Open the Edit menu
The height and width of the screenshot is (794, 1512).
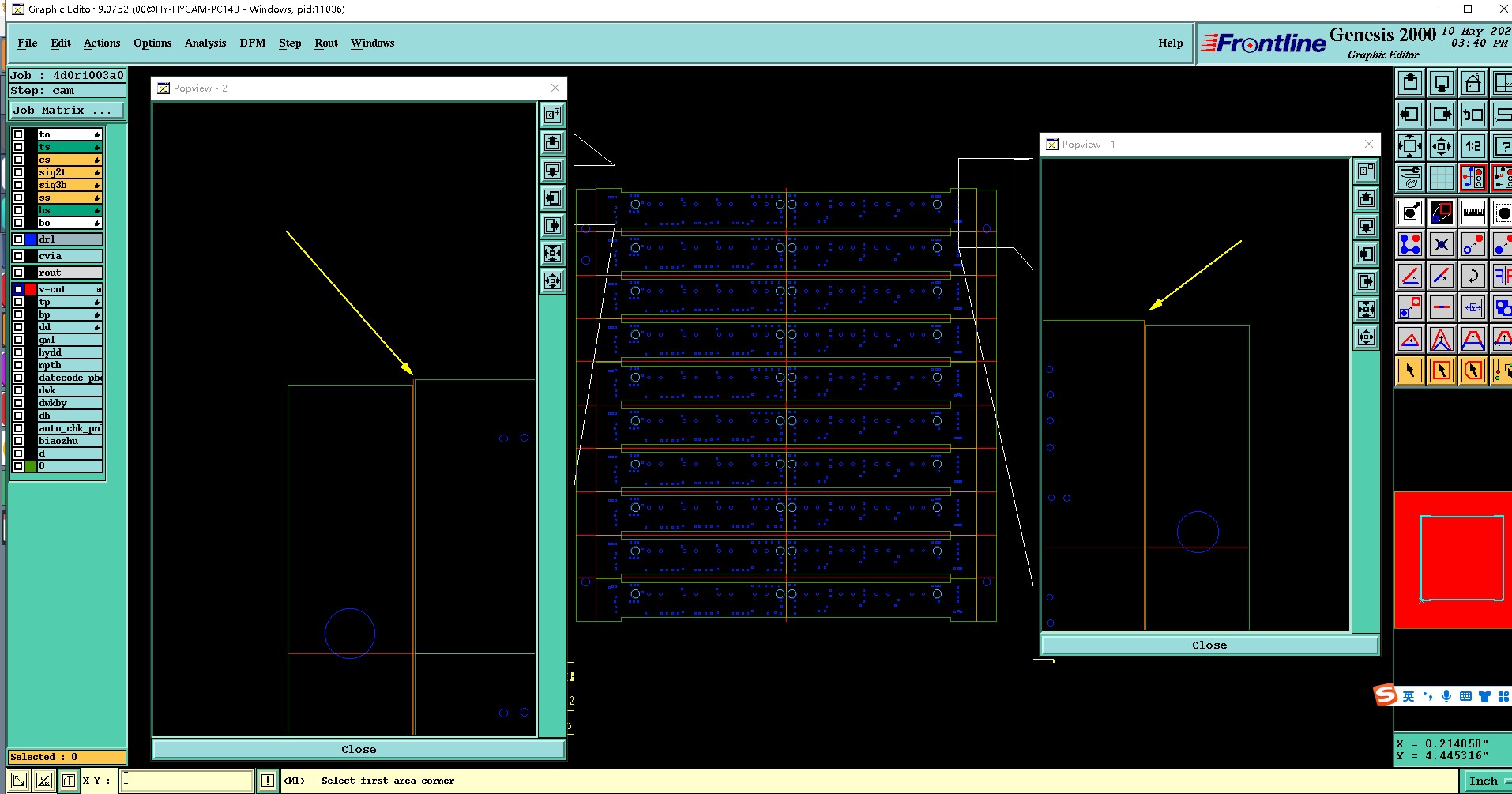(61, 43)
